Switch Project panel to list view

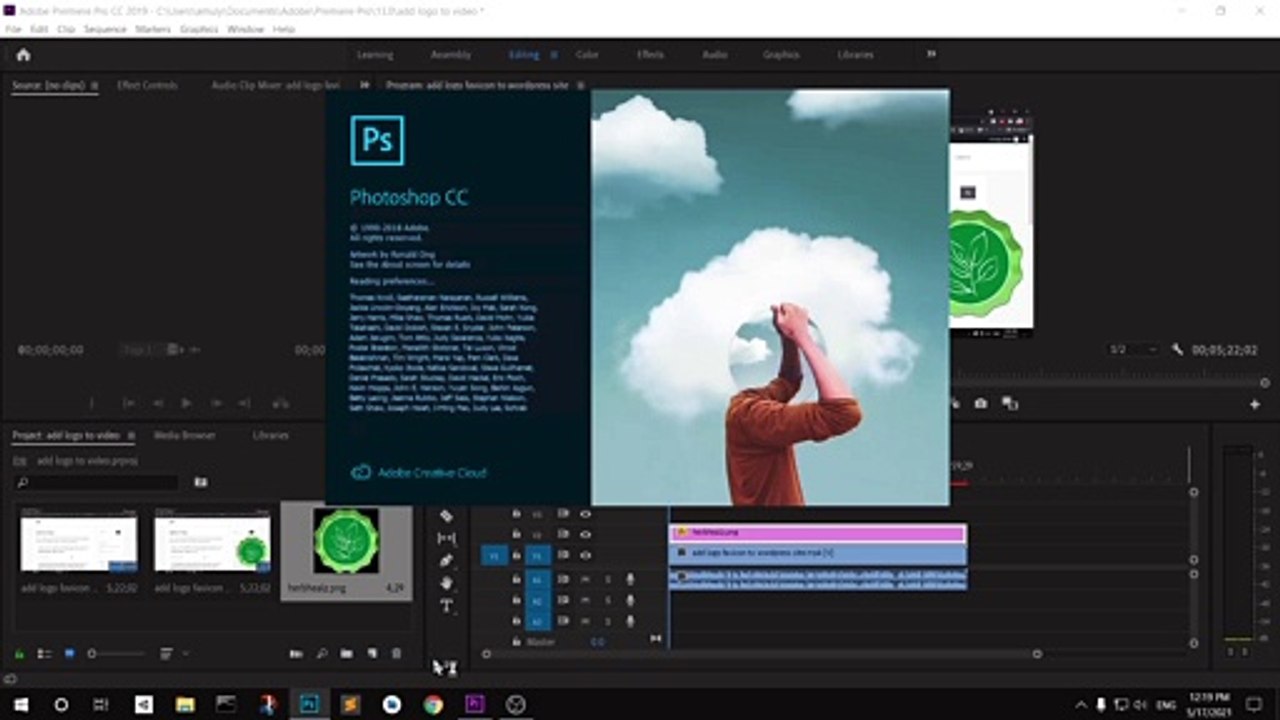pos(44,654)
